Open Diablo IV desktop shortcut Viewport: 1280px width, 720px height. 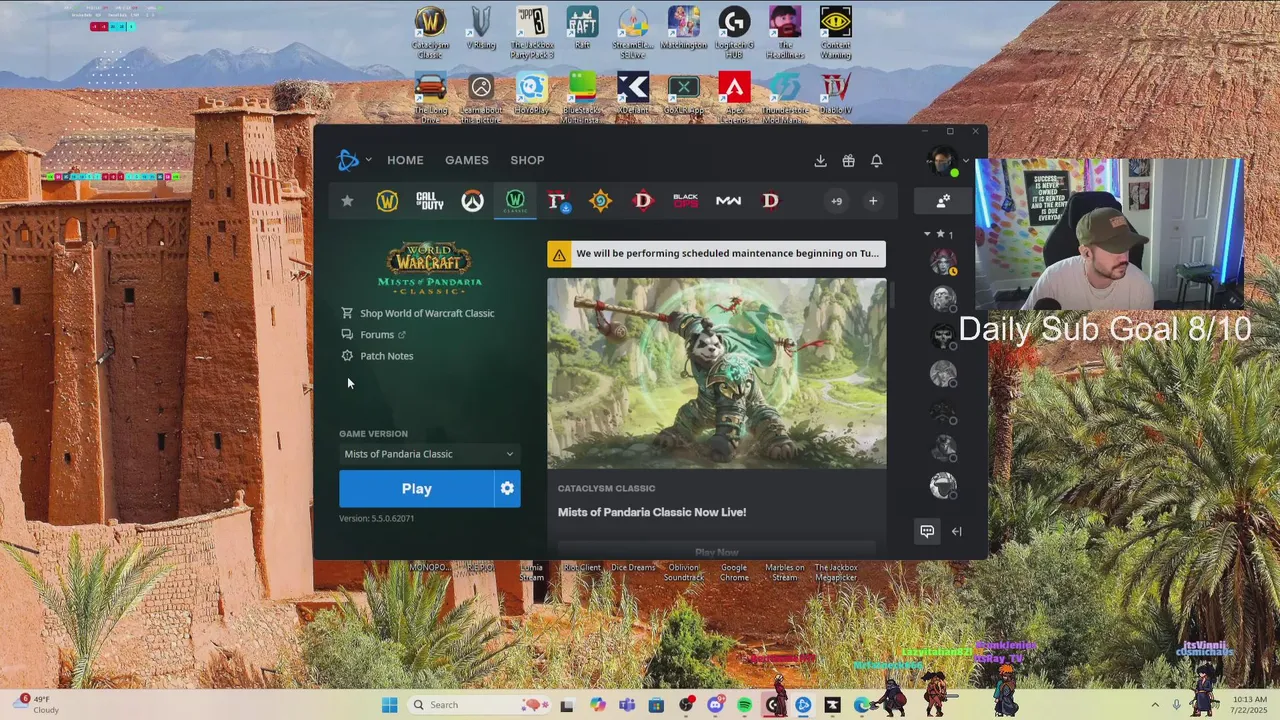click(x=836, y=94)
